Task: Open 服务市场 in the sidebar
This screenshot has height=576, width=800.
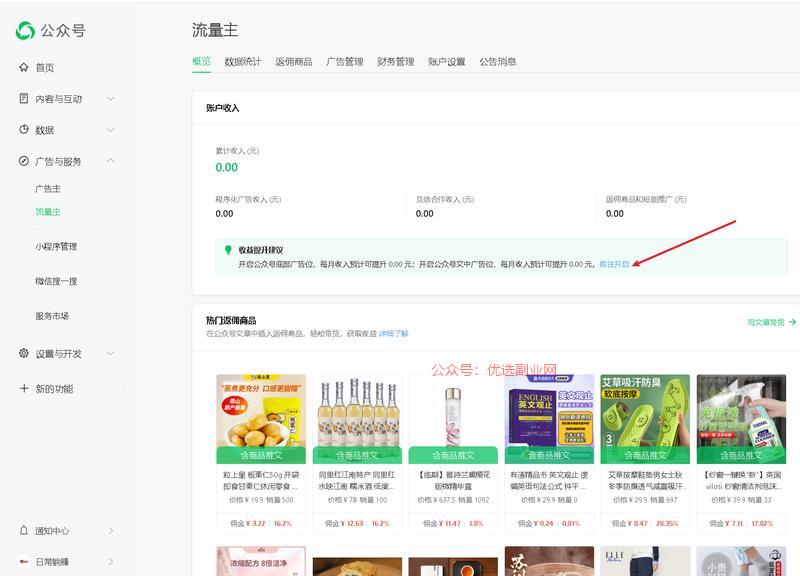Action: coord(52,316)
